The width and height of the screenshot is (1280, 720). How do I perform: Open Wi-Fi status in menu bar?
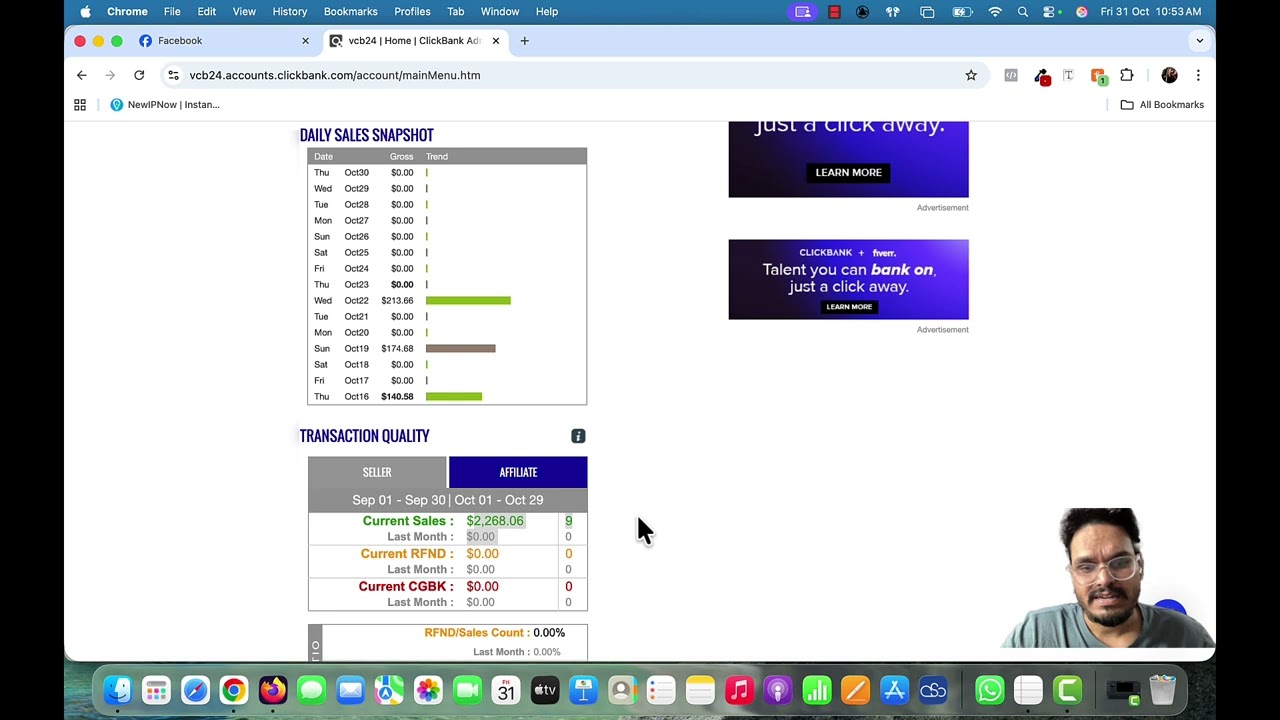[995, 11]
